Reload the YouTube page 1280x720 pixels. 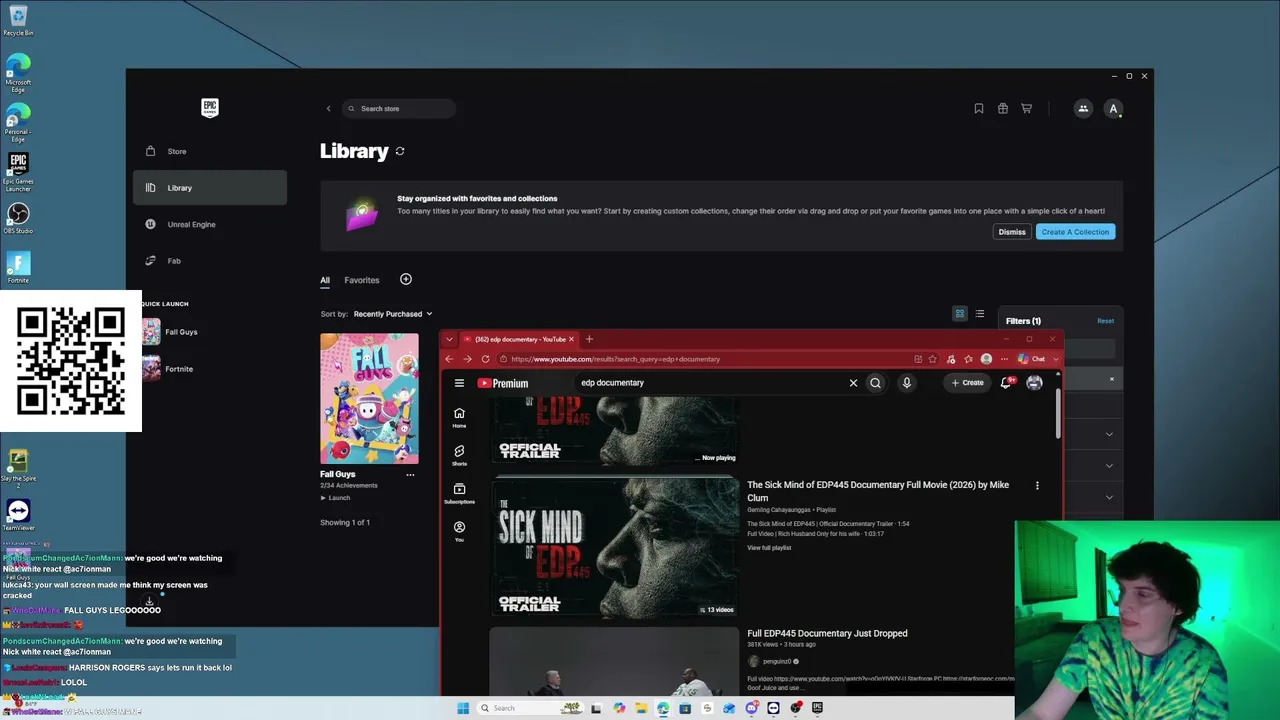(485, 359)
